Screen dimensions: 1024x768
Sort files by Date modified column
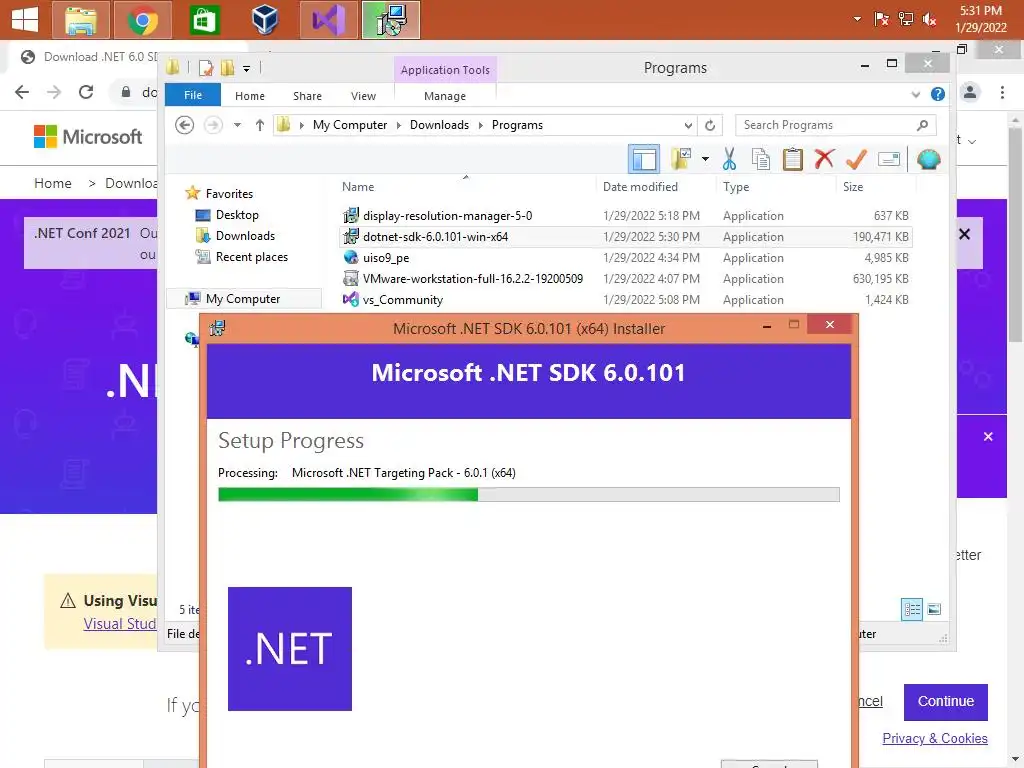click(x=640, y=187)
